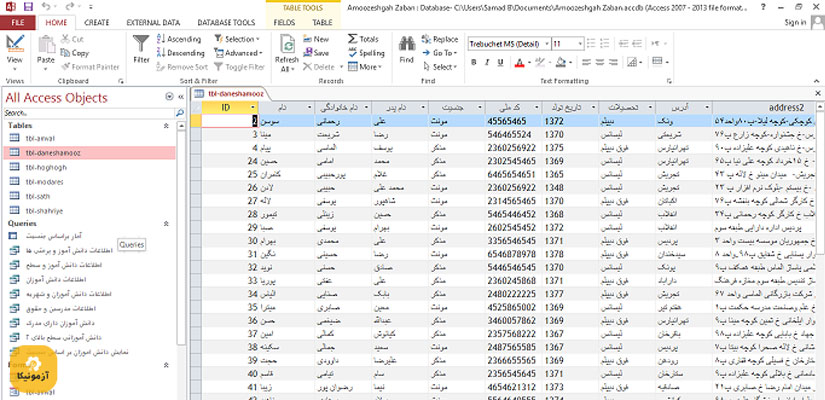Click the user account picture icon
This screenshot has width=825, height=400.
tap(818, 22)
